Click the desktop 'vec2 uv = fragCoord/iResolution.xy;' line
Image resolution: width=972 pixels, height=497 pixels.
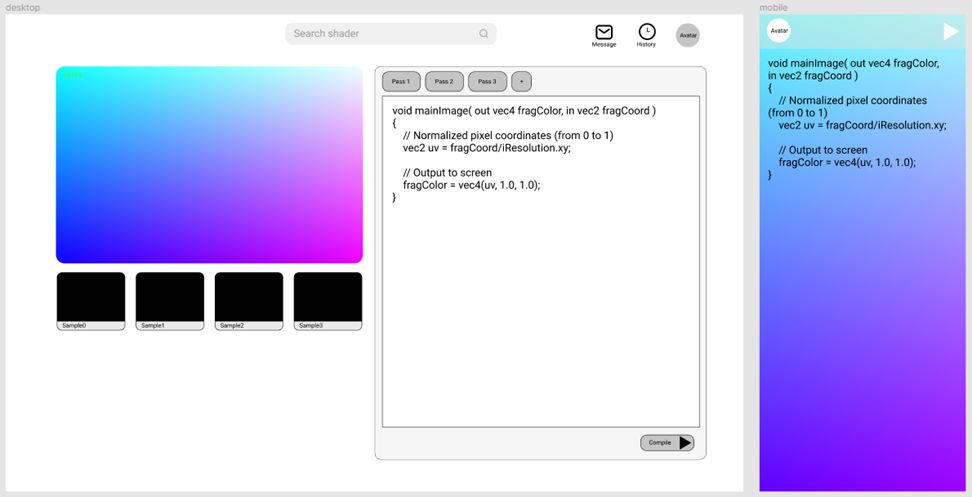point(487,148)
